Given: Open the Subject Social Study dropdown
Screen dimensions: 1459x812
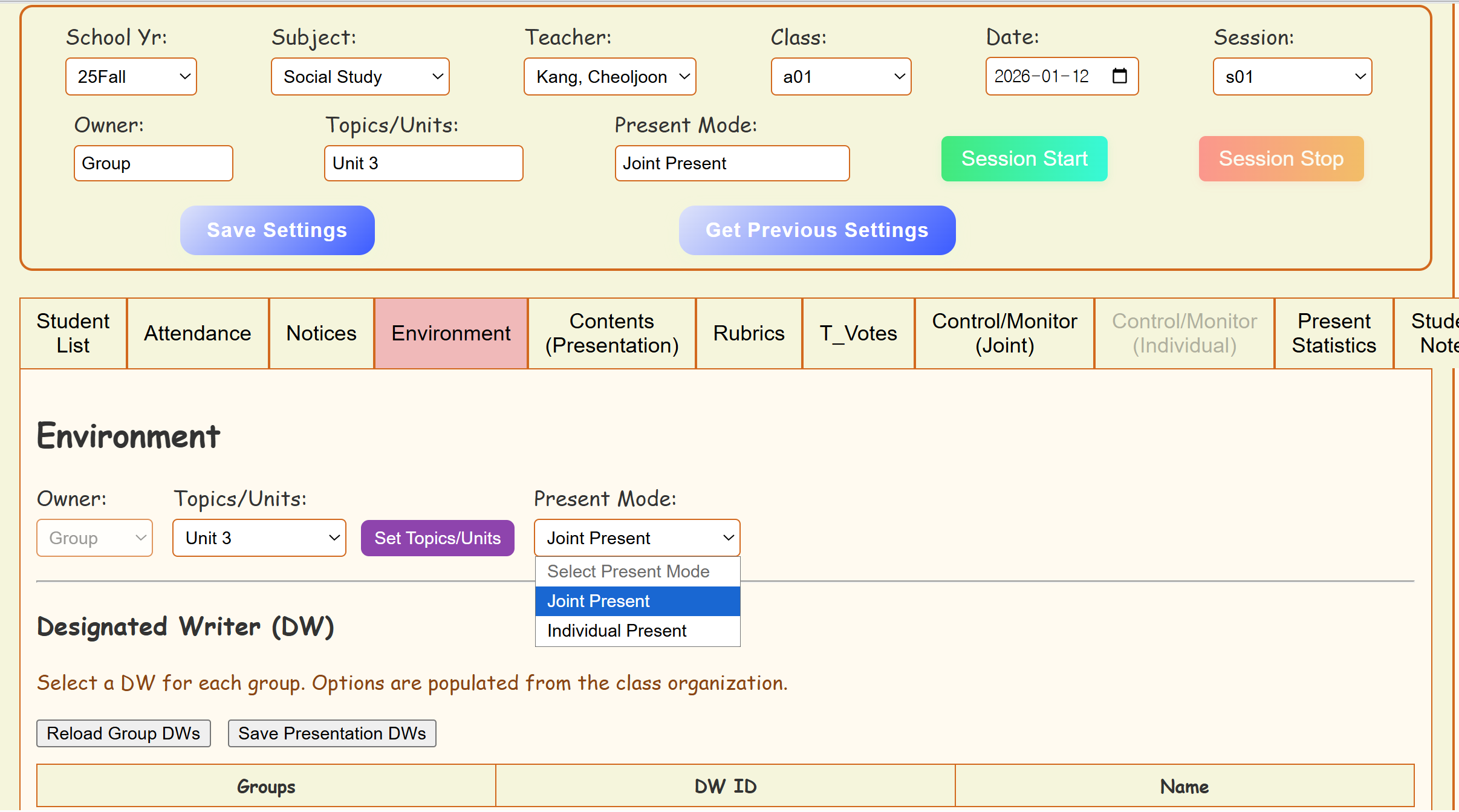Looking at the screenshot, I should click(360, 77).
